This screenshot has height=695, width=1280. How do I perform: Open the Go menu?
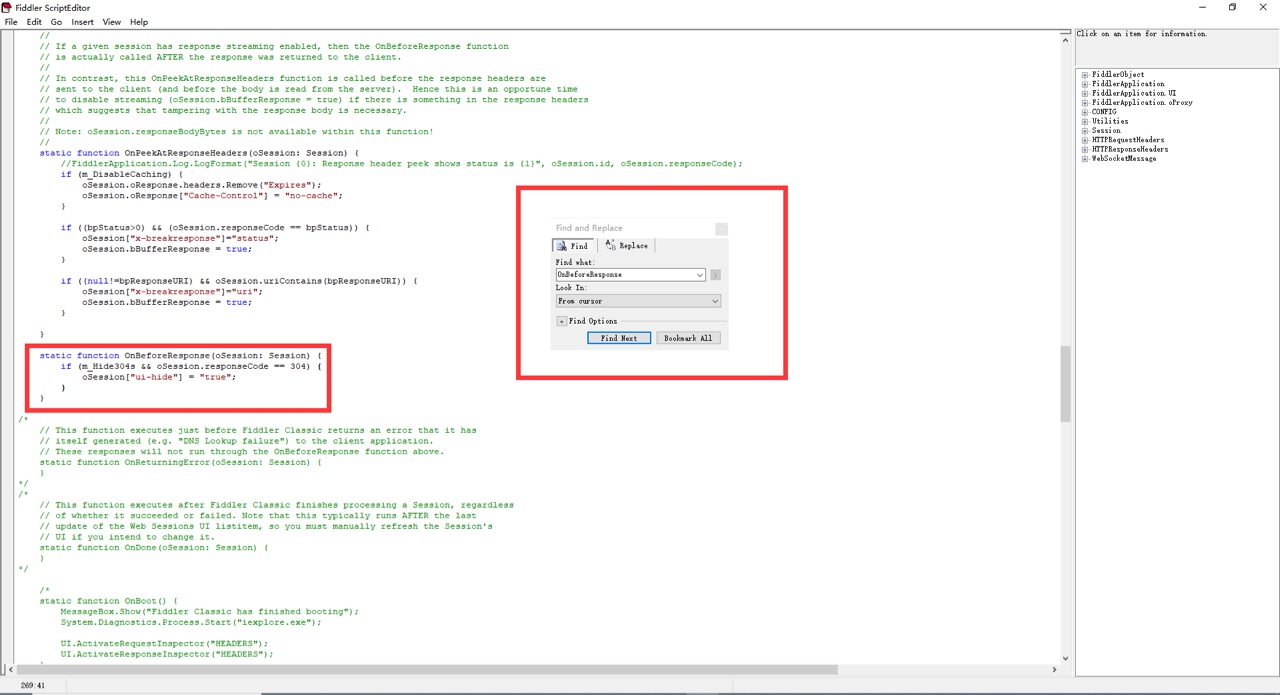click(56, 21)
